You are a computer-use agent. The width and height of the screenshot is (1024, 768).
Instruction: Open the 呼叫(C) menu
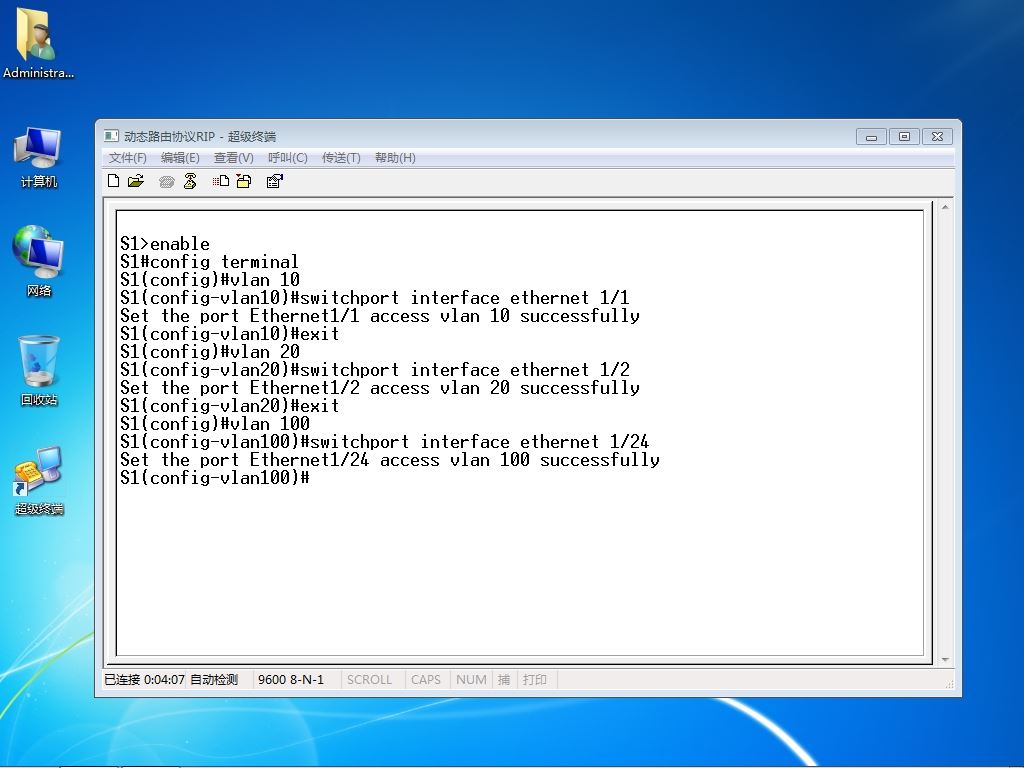coord(288,157)
